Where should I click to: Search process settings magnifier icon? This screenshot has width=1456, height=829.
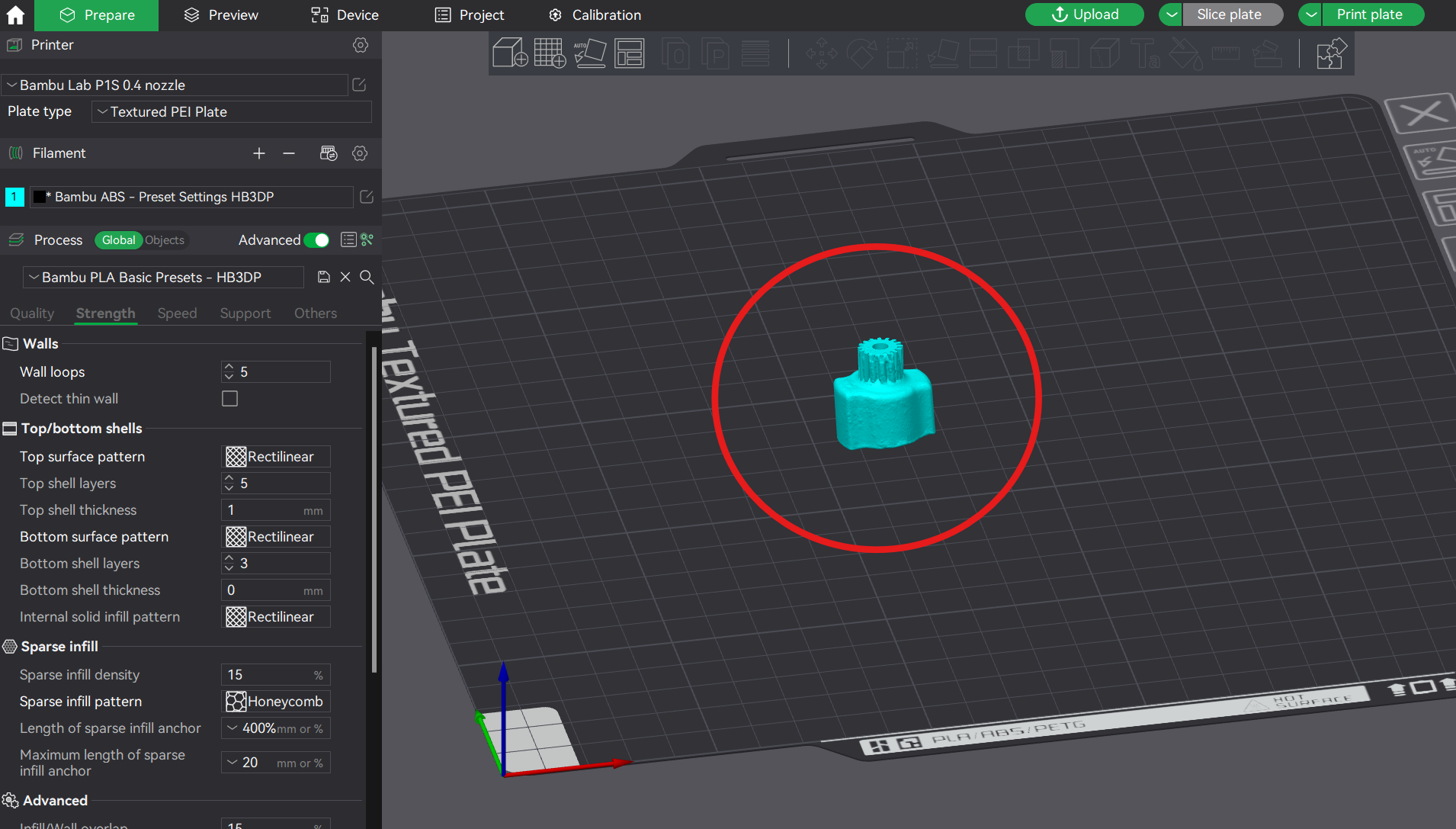pyautogui.click(x=367, y=277)
